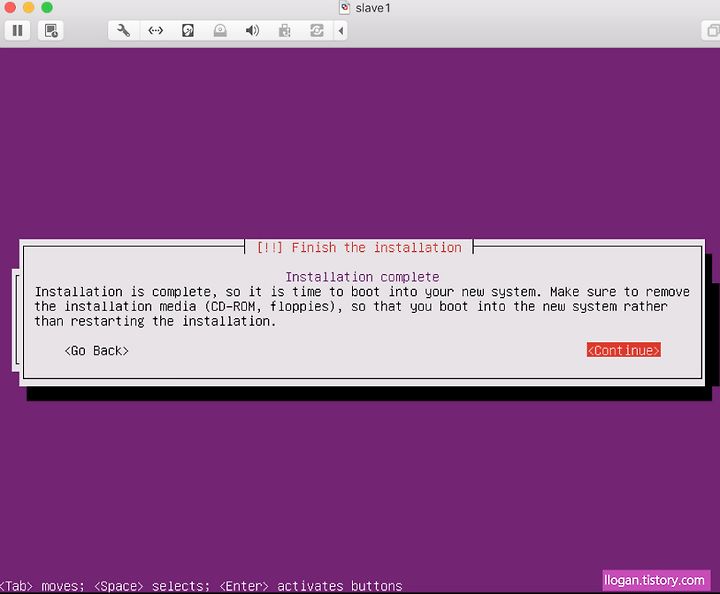This screenshot has width=720, height=594.
Task: Toggle the sound device speaker icon
Action: 252,31
